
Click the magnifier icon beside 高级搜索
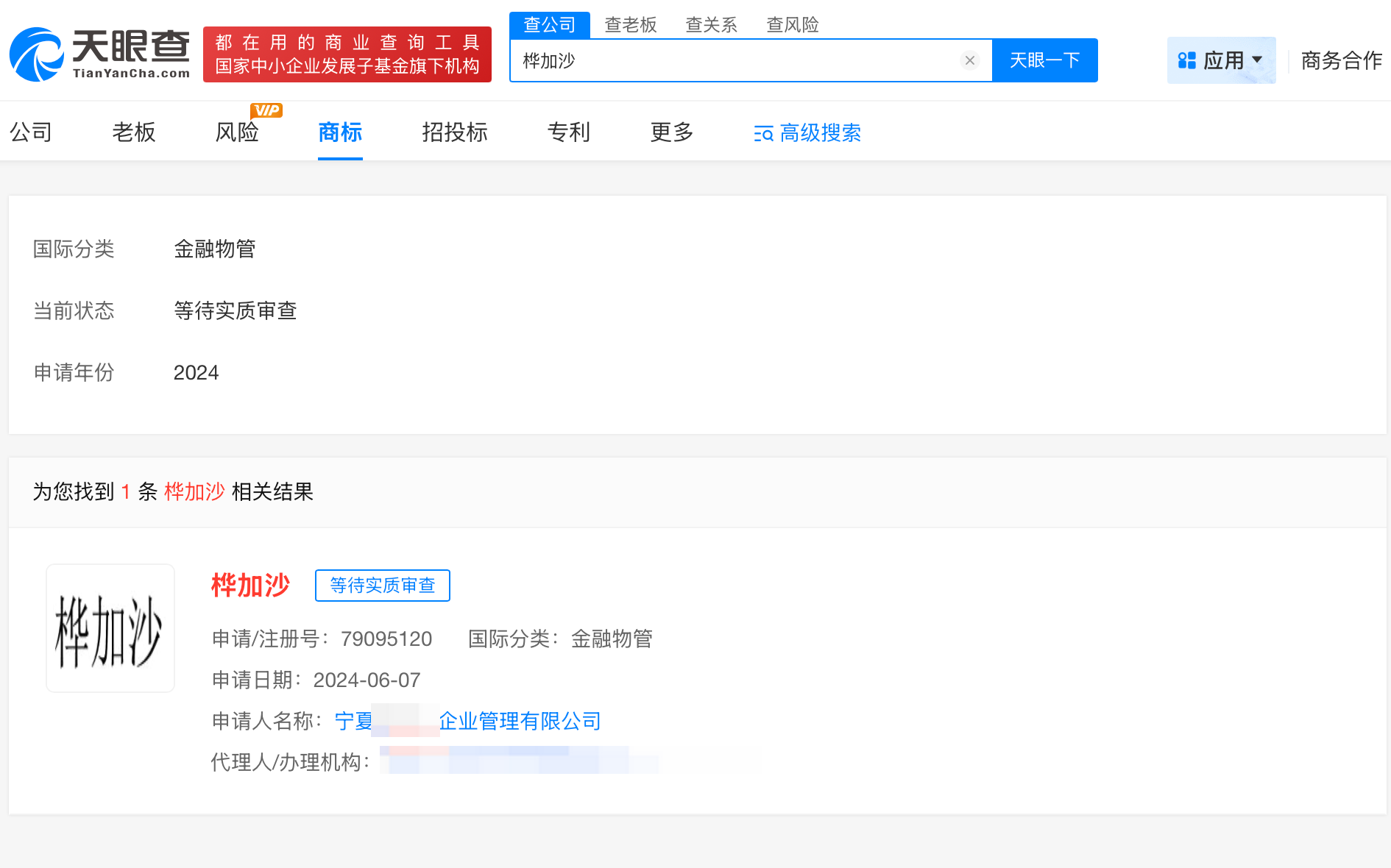click(x=762, y=134)
